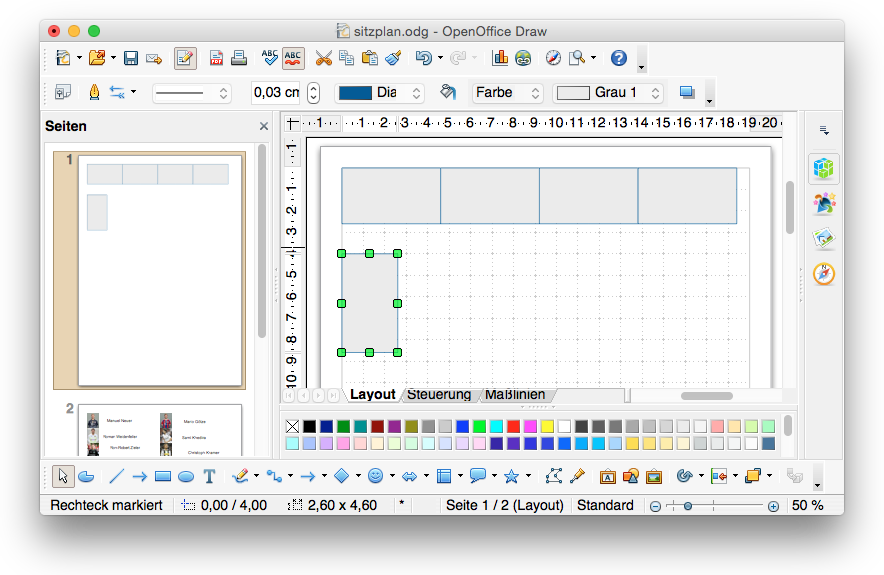This screenshot has width=884, height=575.
Task: Click the 50 % zoom value
Action: 807,506
